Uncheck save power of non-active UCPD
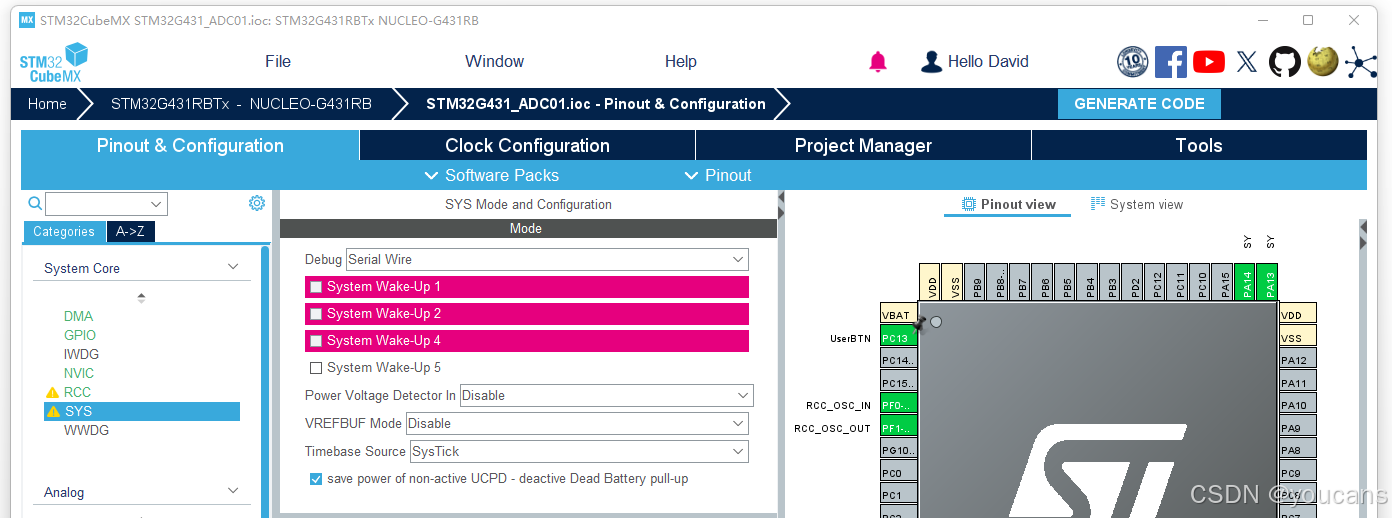 click(x=316, y=479)
